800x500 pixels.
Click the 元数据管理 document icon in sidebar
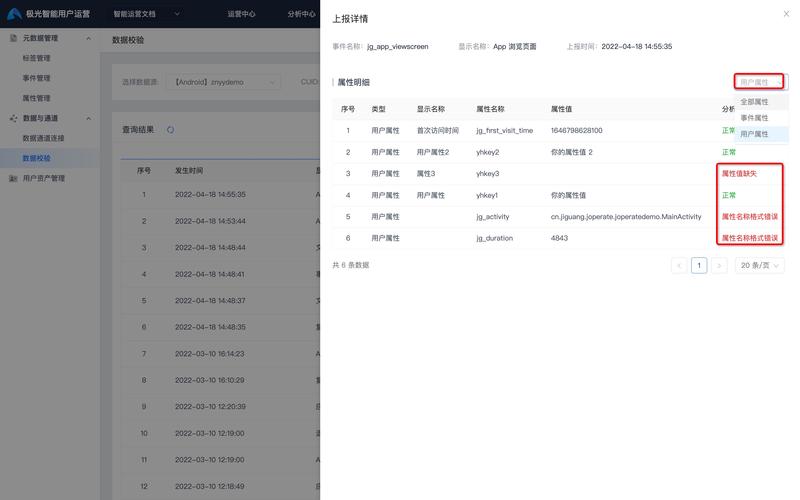(x=14, y=38)
